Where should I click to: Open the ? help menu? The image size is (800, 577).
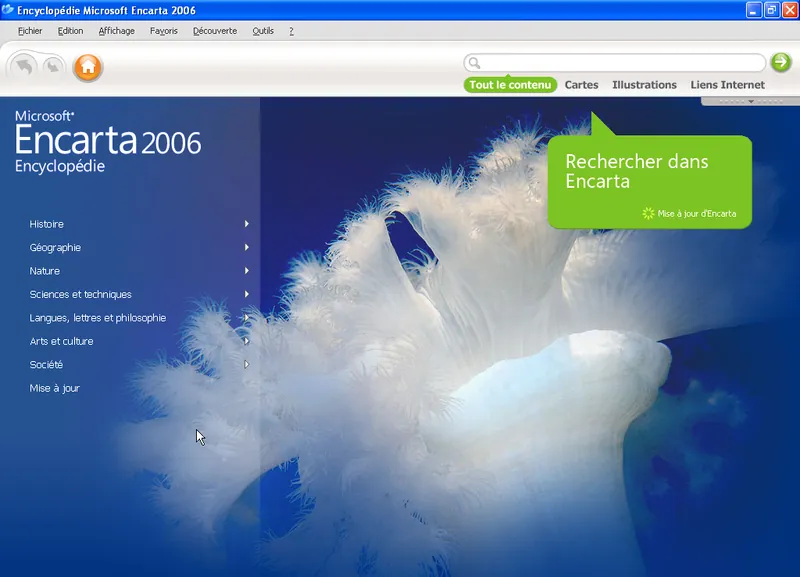coord(291,31)
